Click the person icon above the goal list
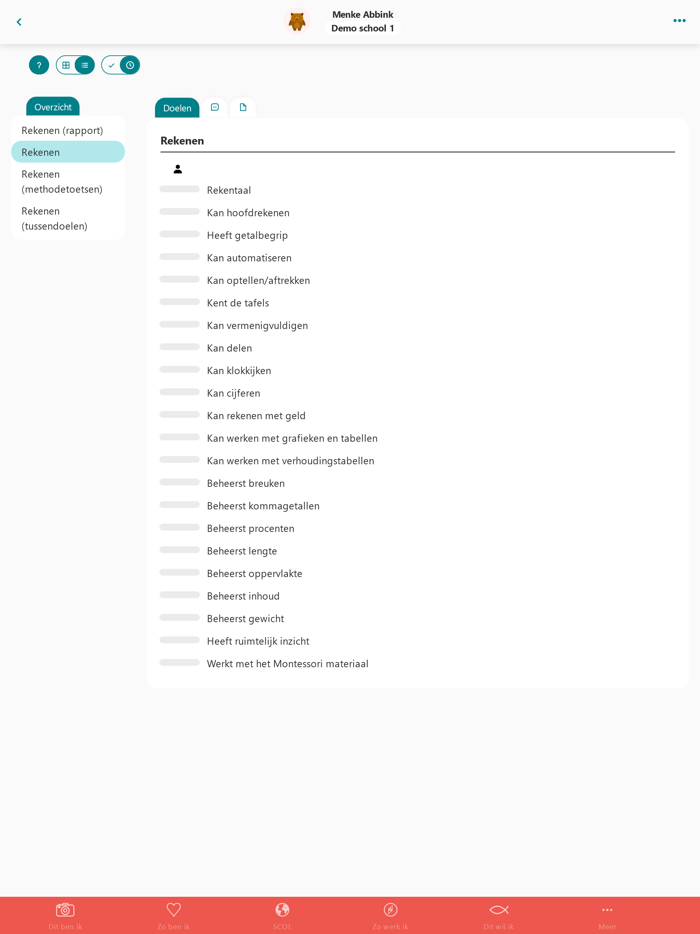The width and height of the screenshot is (700, 934). (x=178, y=169)
